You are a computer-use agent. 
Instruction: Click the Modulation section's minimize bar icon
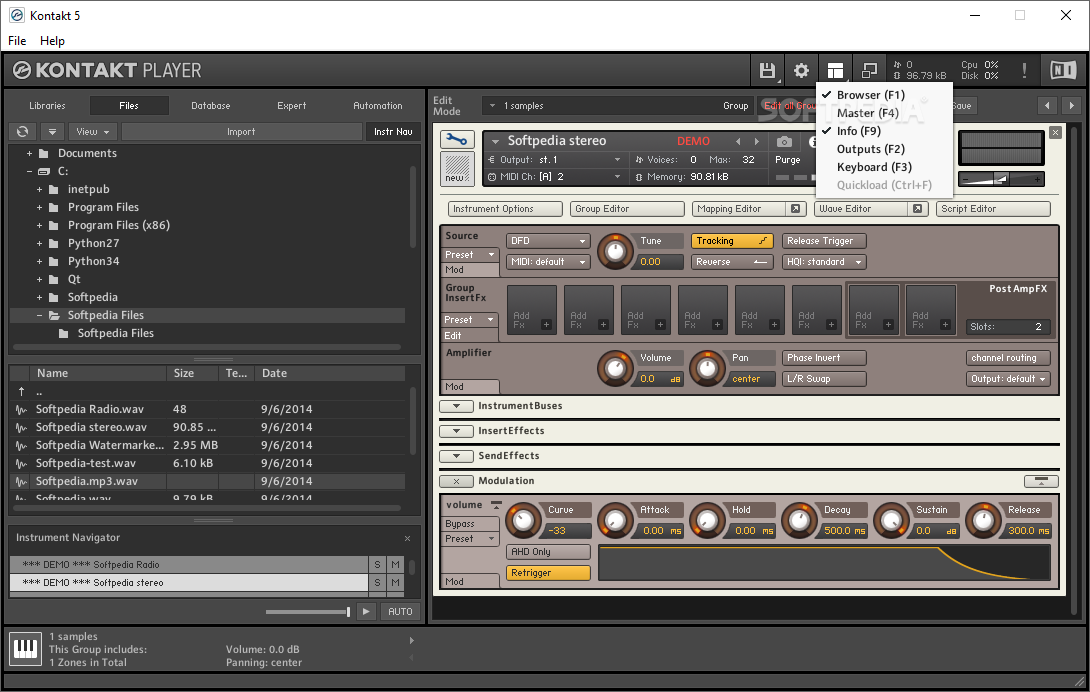pos(1041,481)
